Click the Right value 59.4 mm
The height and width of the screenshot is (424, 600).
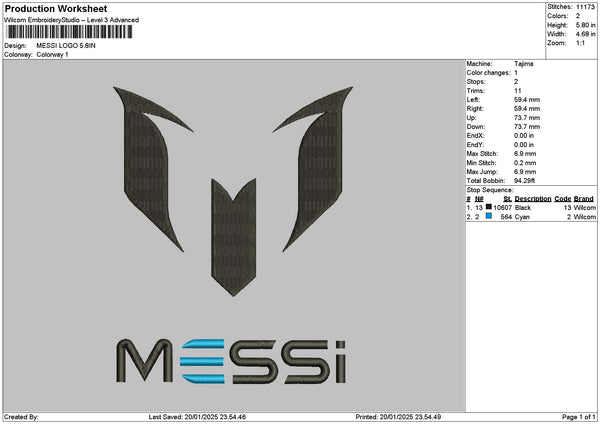click(527, 109)
